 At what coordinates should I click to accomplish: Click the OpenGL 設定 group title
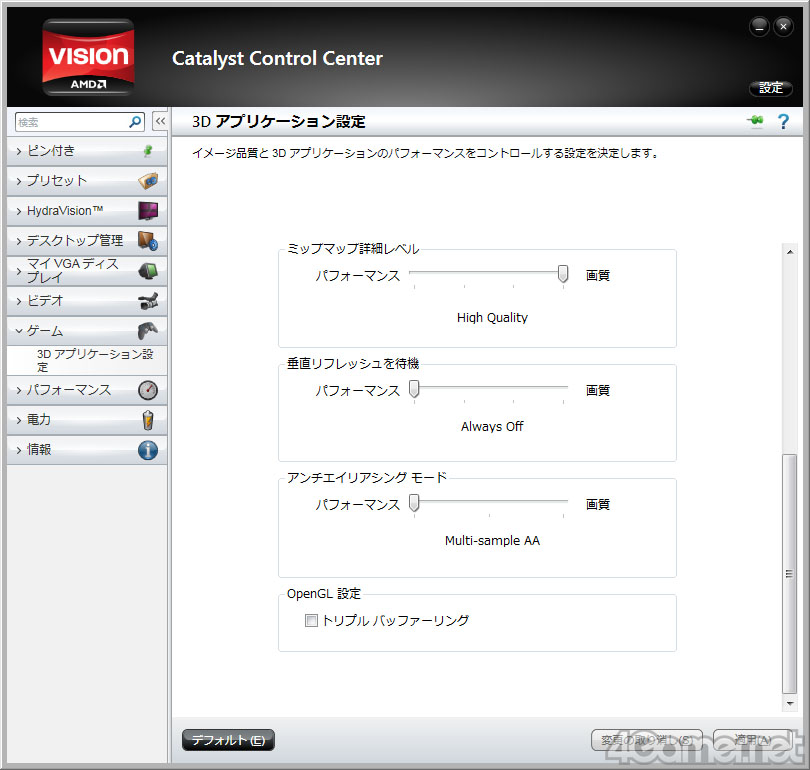[x=324, y=594]
